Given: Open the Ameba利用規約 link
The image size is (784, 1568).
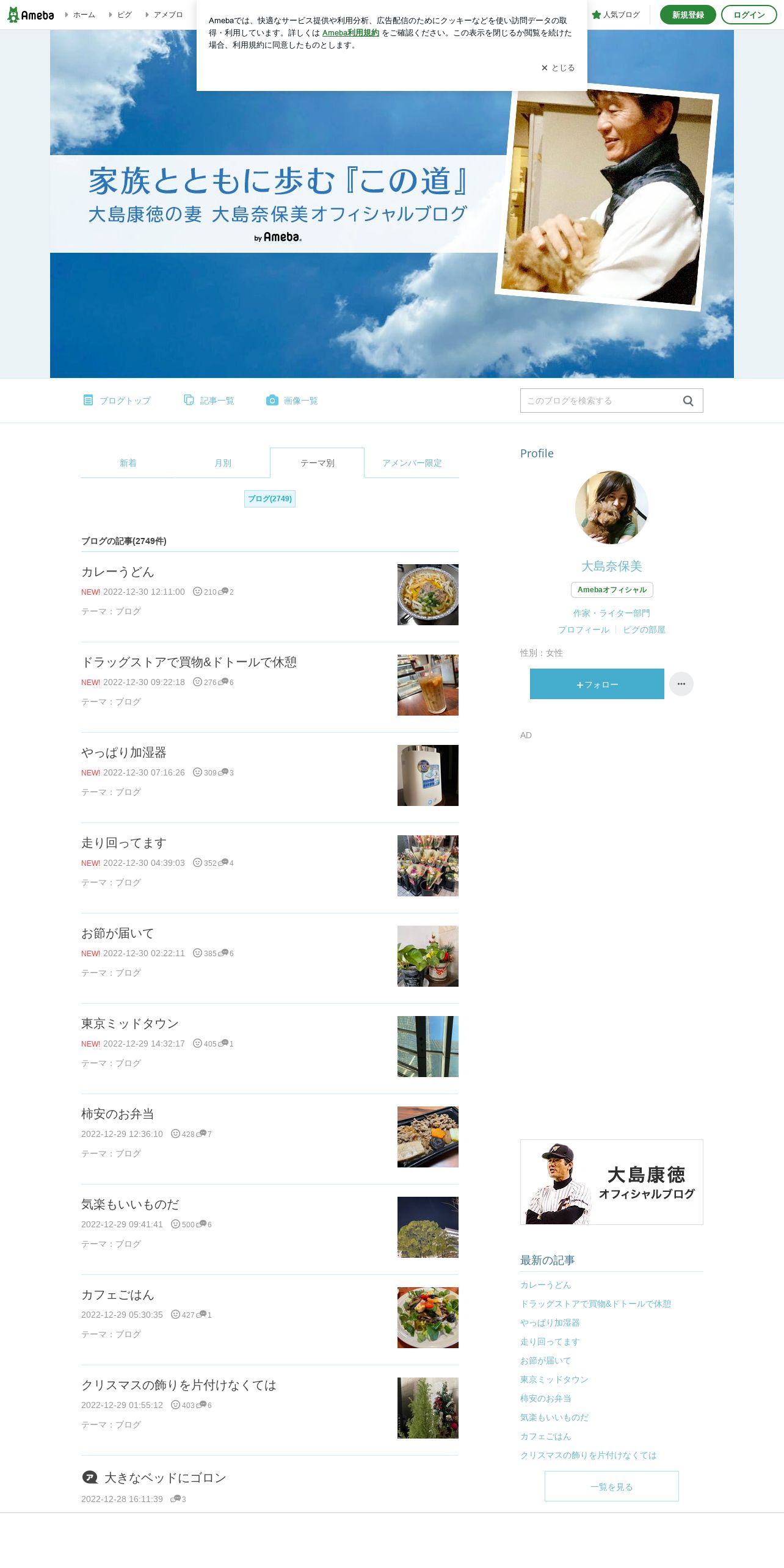Looking at the screenshot, I should click(x=350, y=33).
